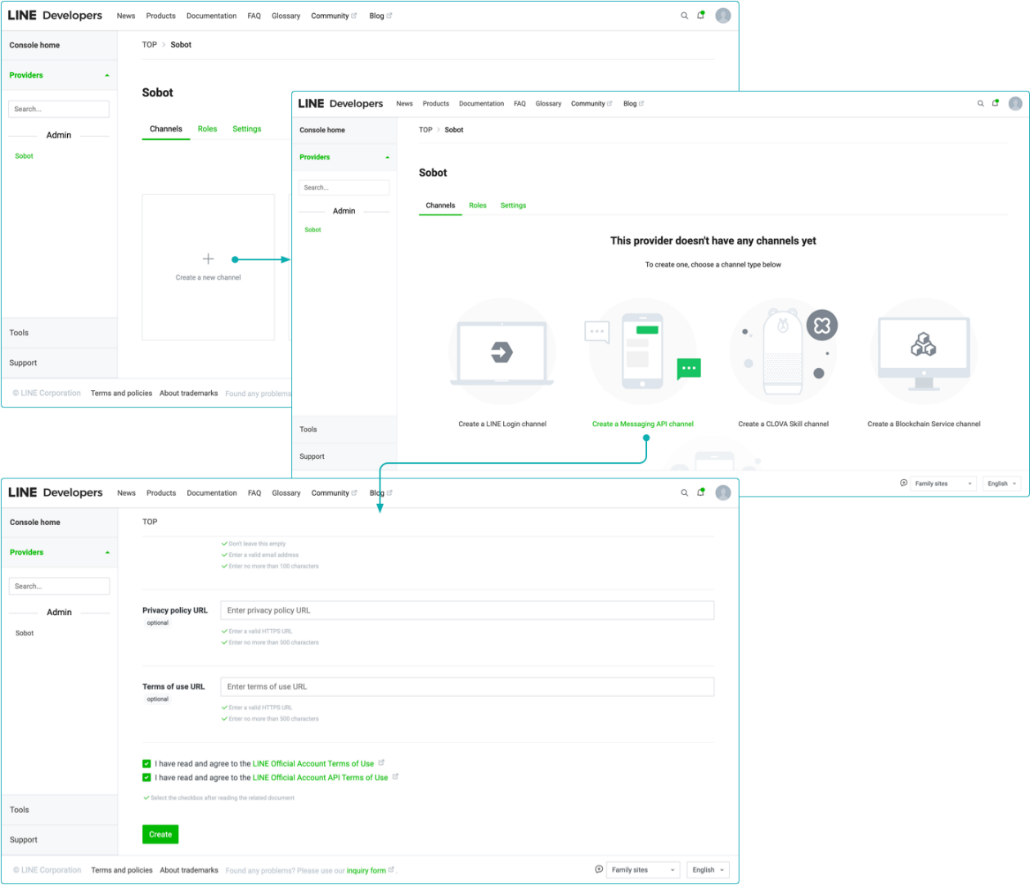Viewport: 1030px width, 885px height.
Task: Open the Family sites dropdown in the bottom window
Action: click(643, 870)
